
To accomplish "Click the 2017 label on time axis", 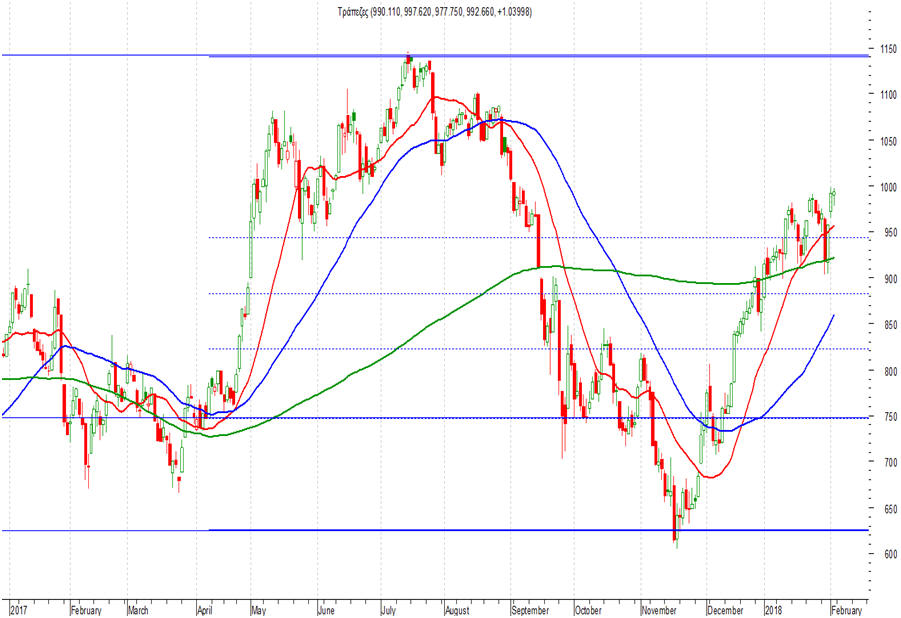I will coord(19,610).
